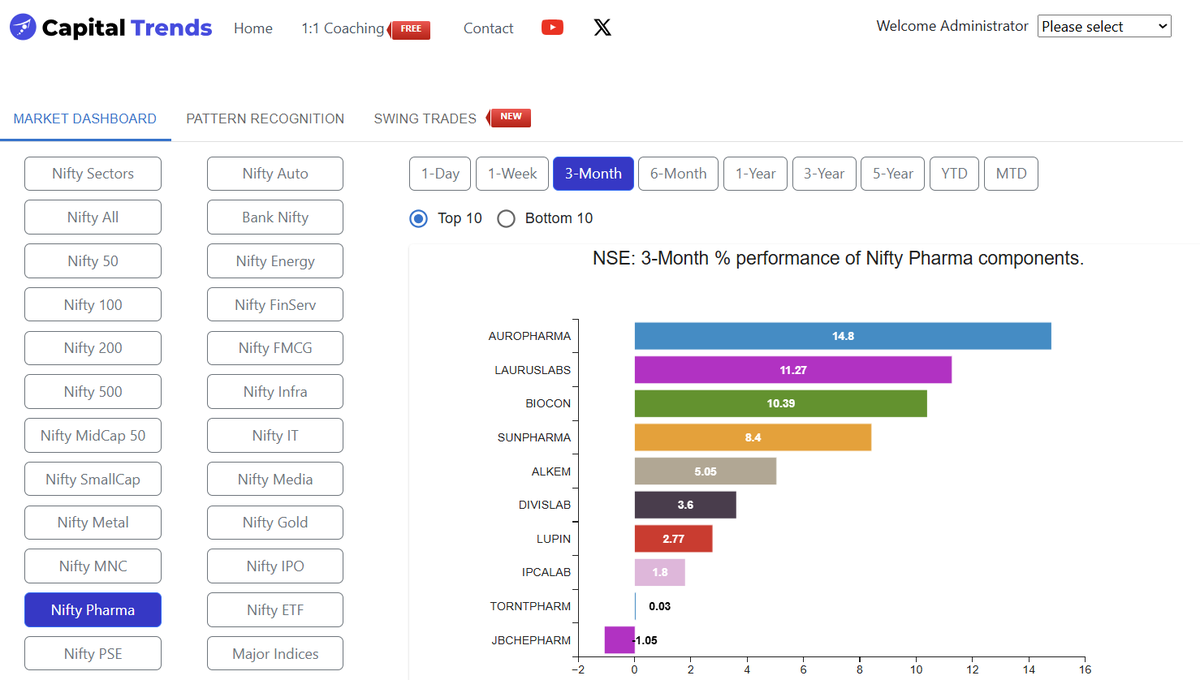Screen dimensions: 1200x680
Task: Navigate to 1:1 Coaching
Action: pos(341,28)
